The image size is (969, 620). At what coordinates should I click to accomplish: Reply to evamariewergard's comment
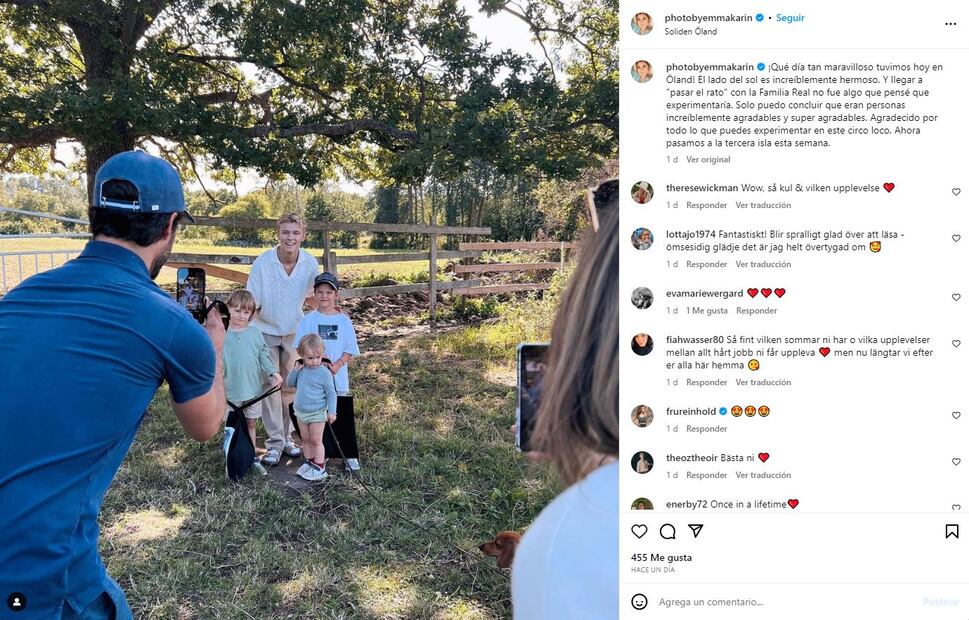(756, 311)
